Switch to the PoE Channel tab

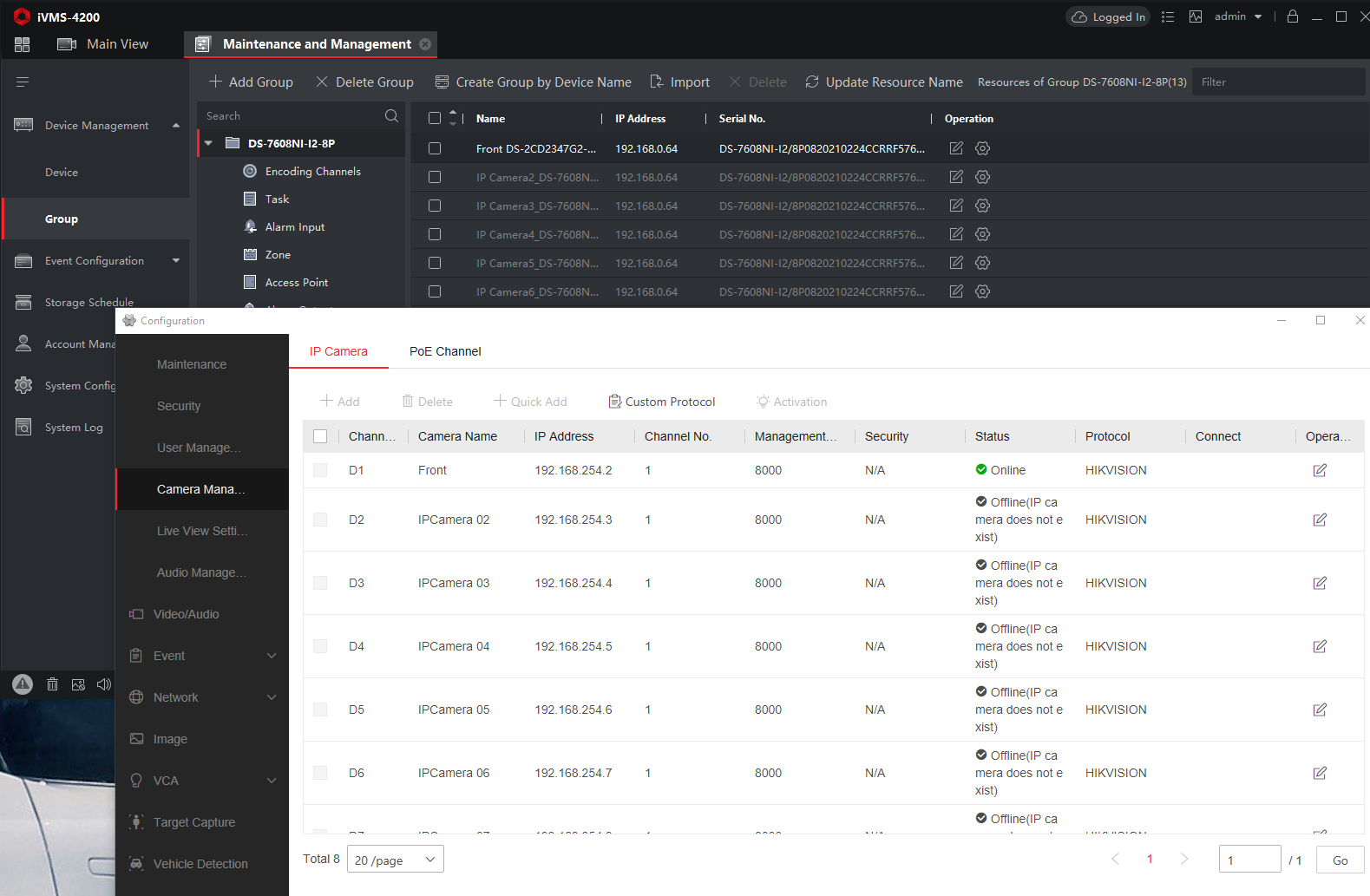[x=445, y=351]
